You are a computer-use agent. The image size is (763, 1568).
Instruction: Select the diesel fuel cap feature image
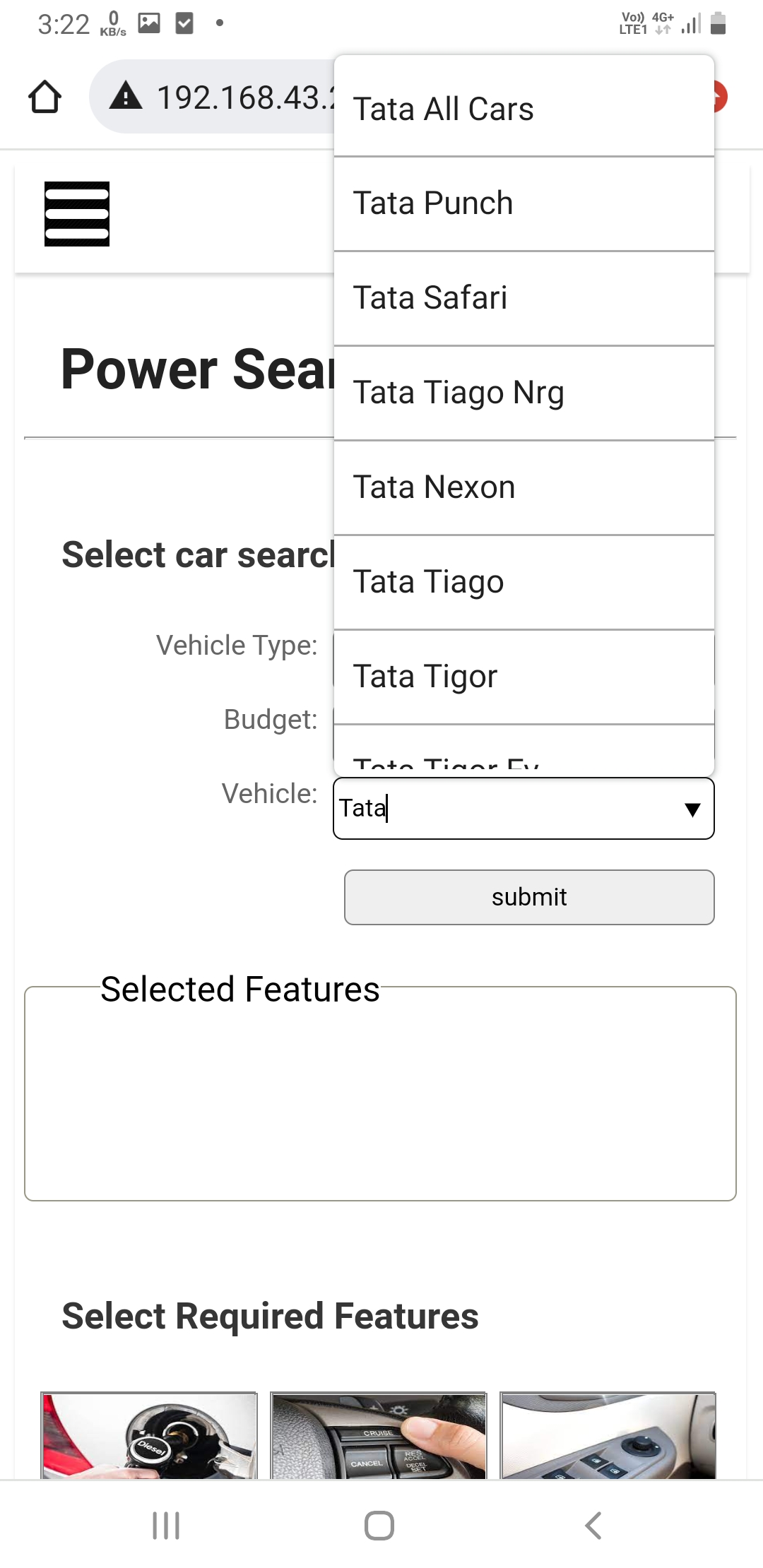[x=149, y=1435]
